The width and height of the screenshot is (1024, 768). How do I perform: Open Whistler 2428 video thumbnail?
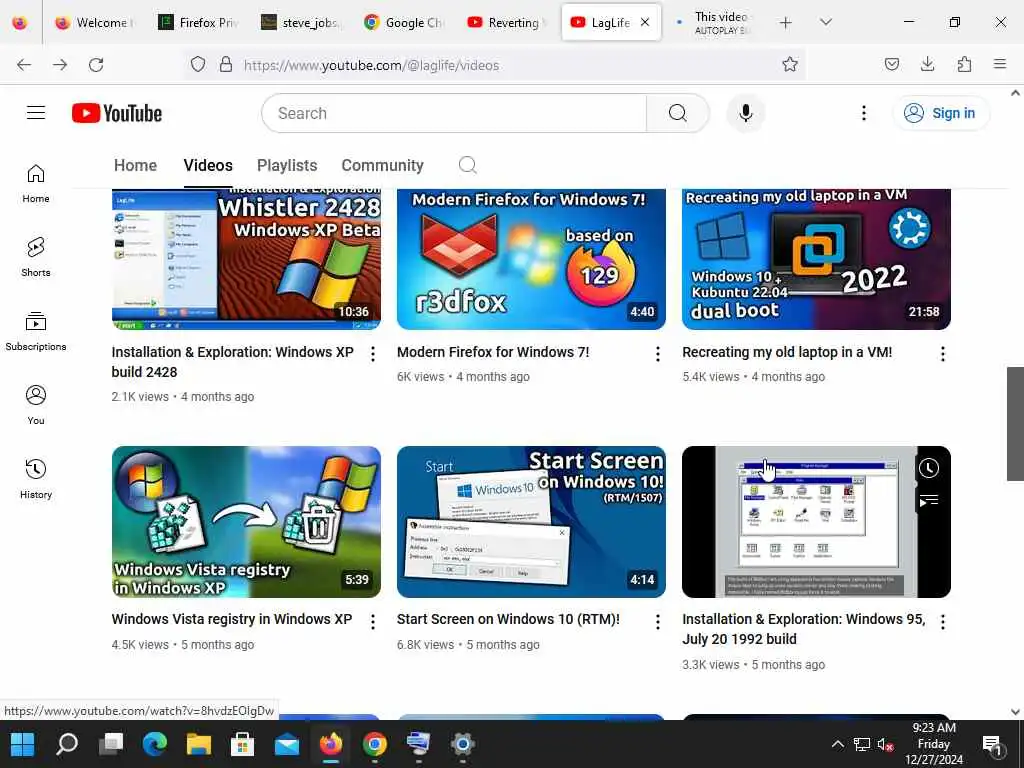246,259
